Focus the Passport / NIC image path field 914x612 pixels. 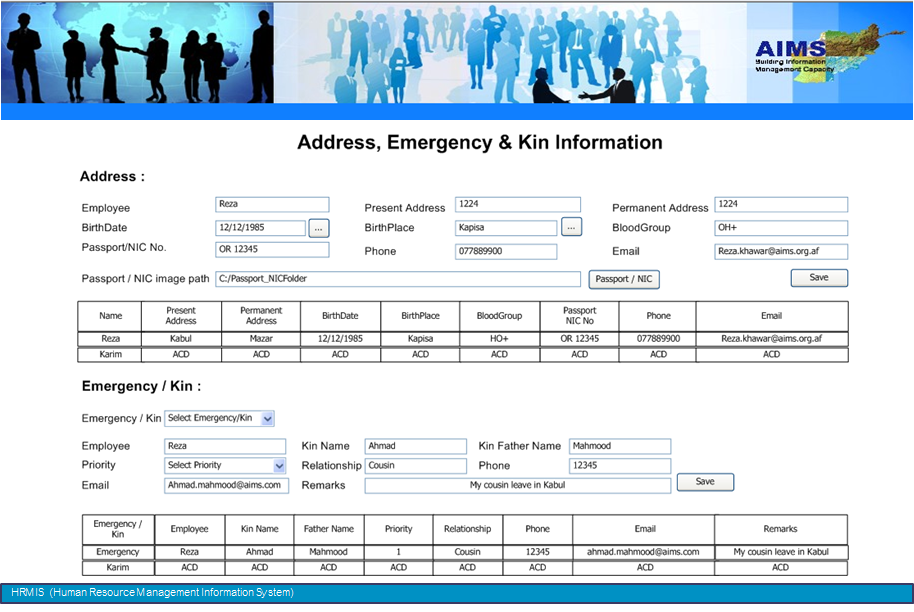click(x=397, y=279)
